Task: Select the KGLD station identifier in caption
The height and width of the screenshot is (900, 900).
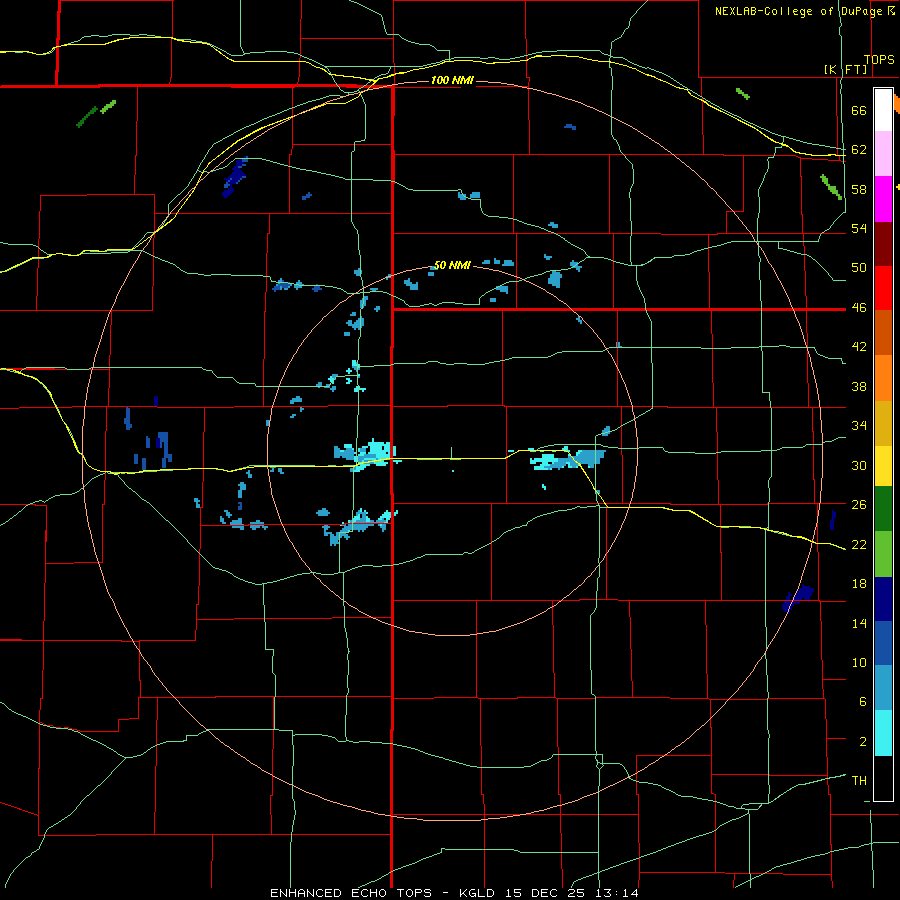Action: [479, 893]
